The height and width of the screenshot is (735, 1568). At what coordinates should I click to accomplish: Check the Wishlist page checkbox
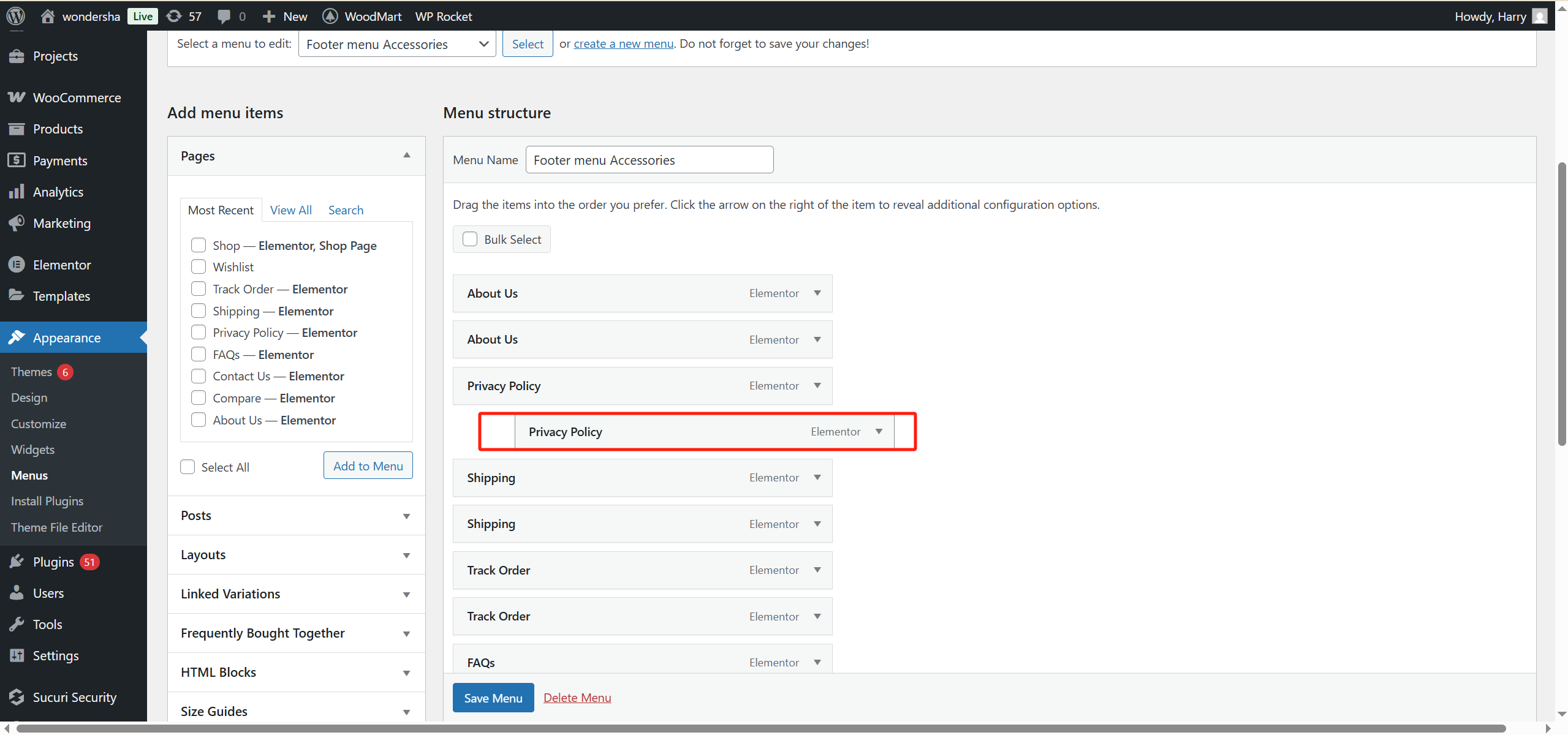click(x=199, y=266)
